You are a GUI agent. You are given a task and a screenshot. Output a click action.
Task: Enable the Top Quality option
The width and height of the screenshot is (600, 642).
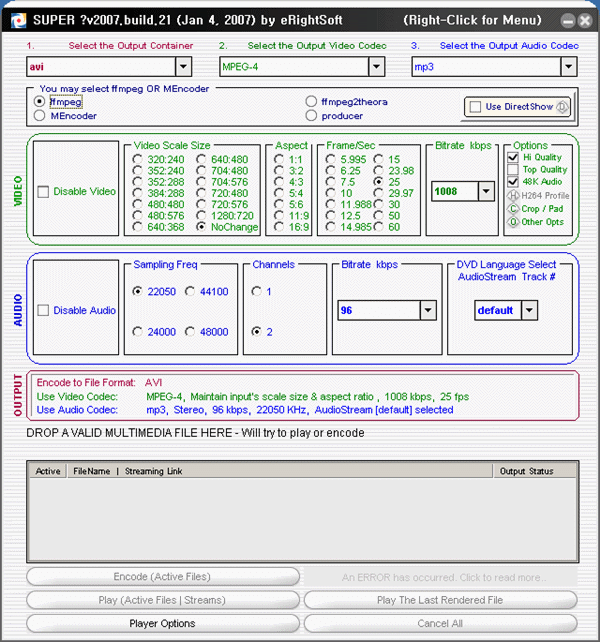[x=513, y=170]
